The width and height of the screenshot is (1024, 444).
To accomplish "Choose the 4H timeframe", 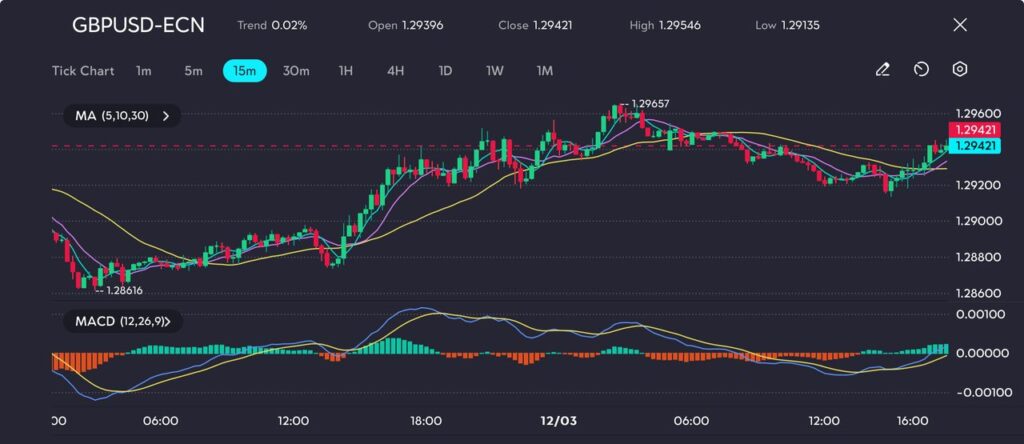I will (396, 71).
